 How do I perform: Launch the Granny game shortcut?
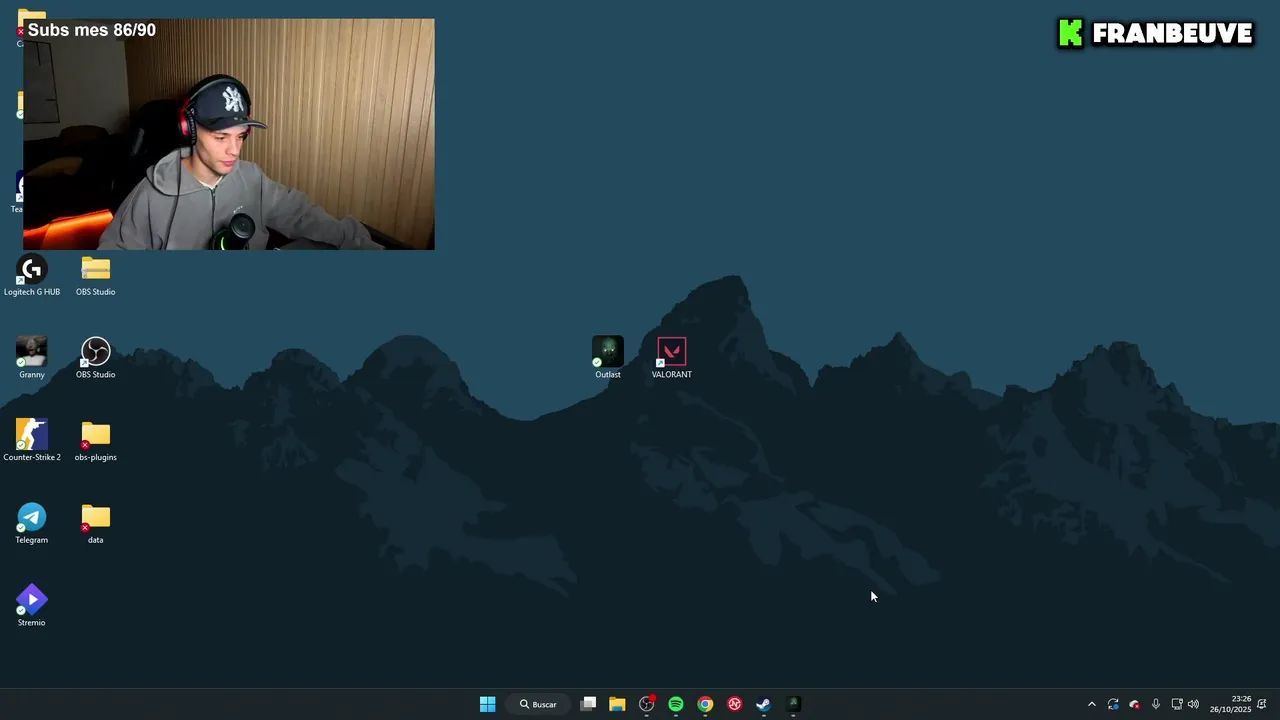[x=31, y=358]
